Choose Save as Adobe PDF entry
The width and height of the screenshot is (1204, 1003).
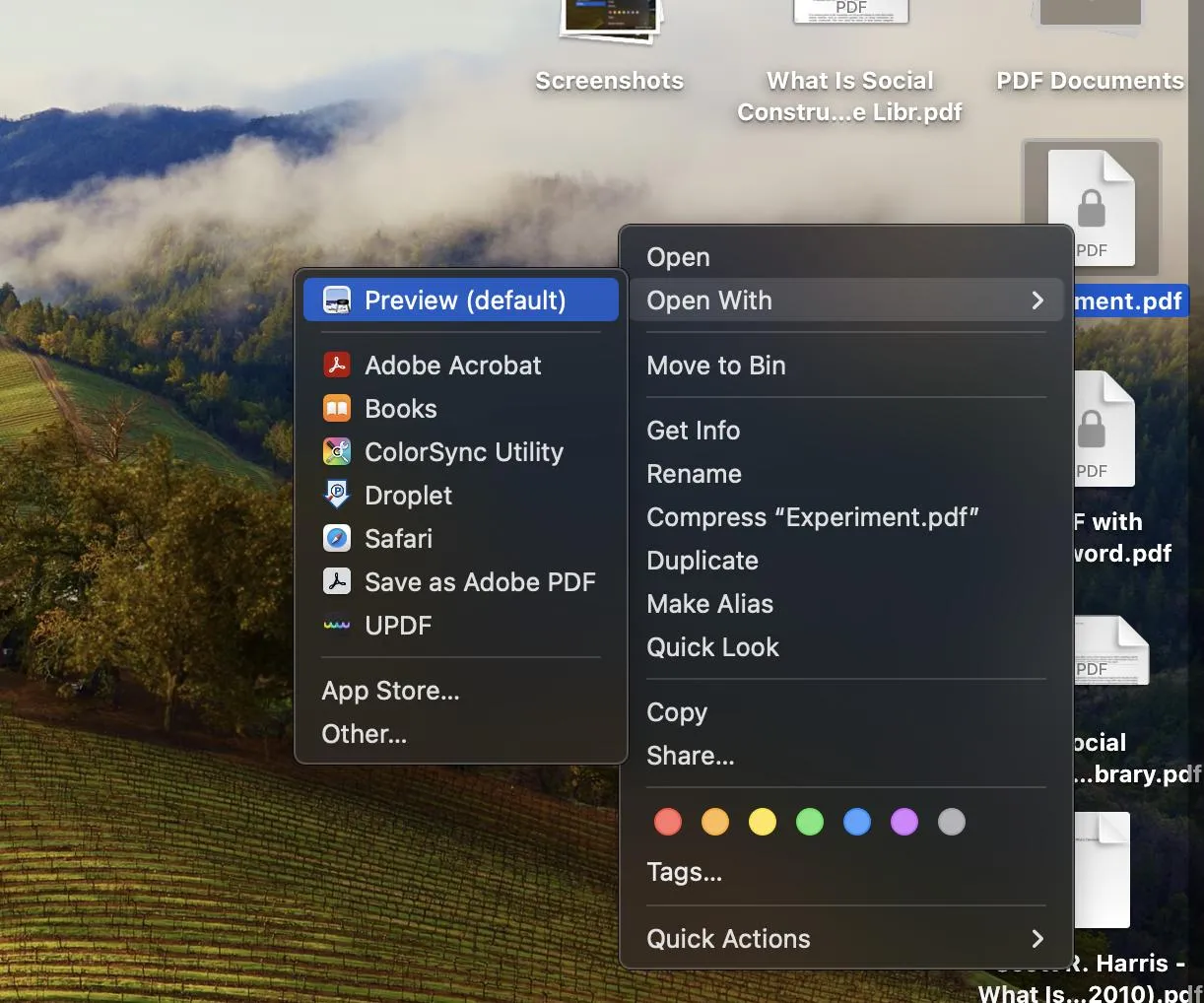coord(461,582)
